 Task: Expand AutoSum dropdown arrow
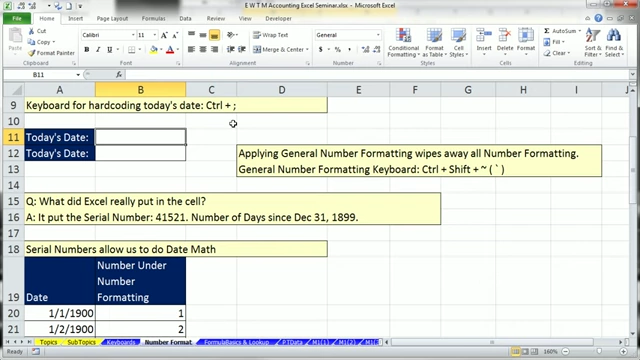(579, 31)
